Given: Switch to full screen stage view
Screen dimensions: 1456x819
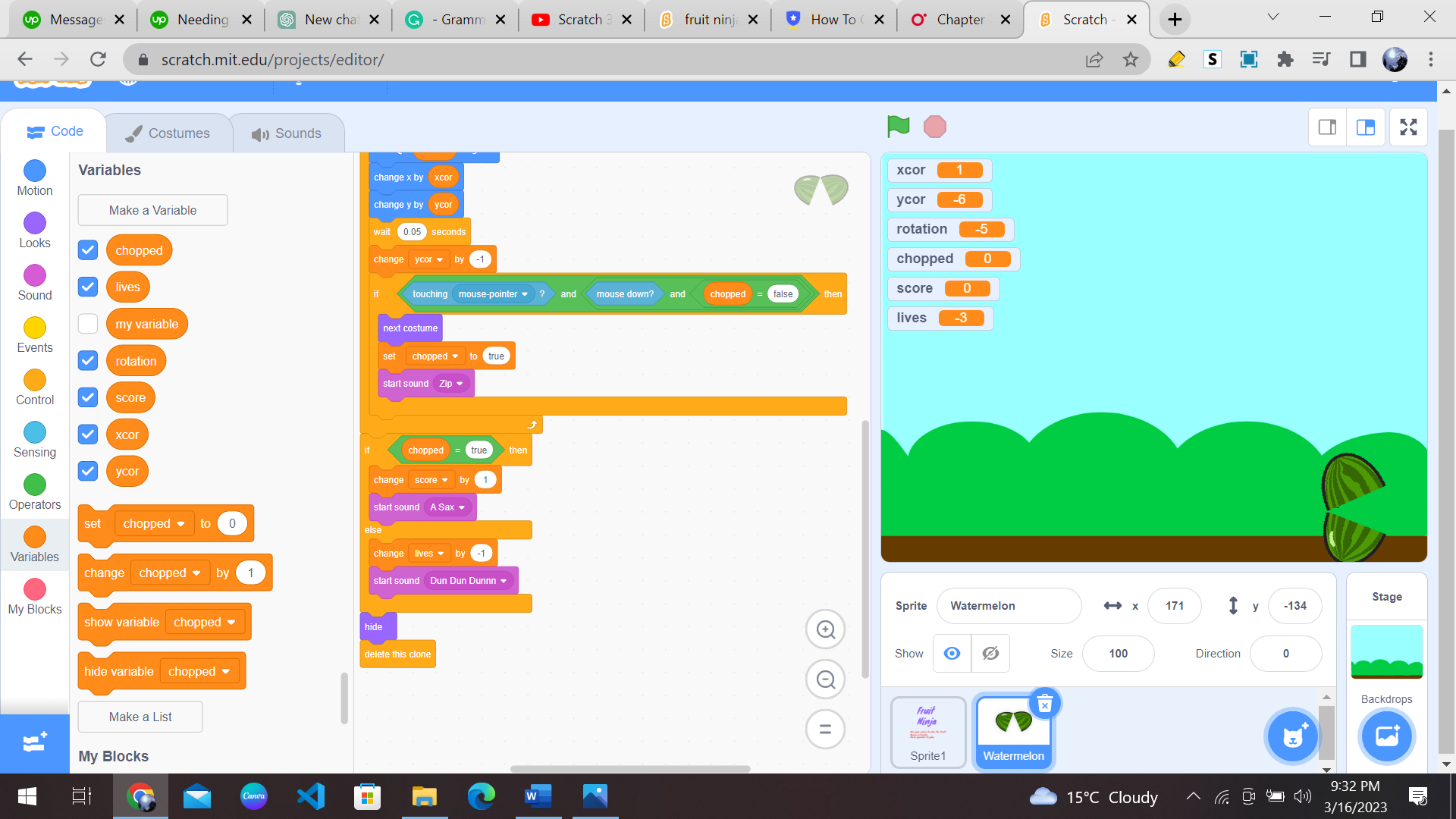Looking at the screenshot, I should tap(1409, 126).
